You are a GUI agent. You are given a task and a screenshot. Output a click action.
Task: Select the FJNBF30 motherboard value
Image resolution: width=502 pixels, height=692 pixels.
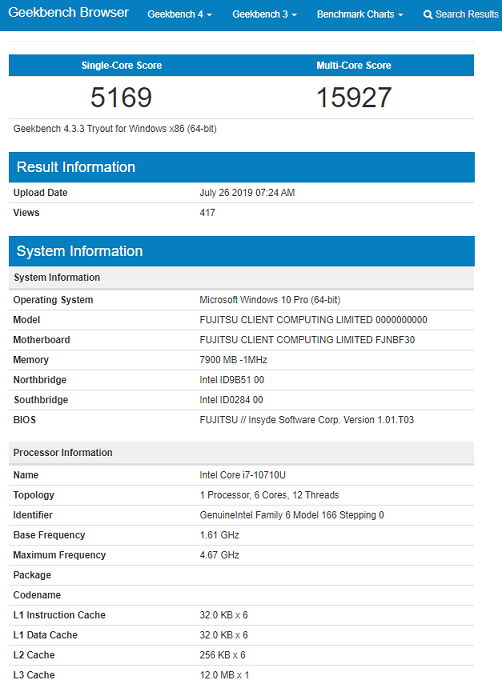pos(395,340)
